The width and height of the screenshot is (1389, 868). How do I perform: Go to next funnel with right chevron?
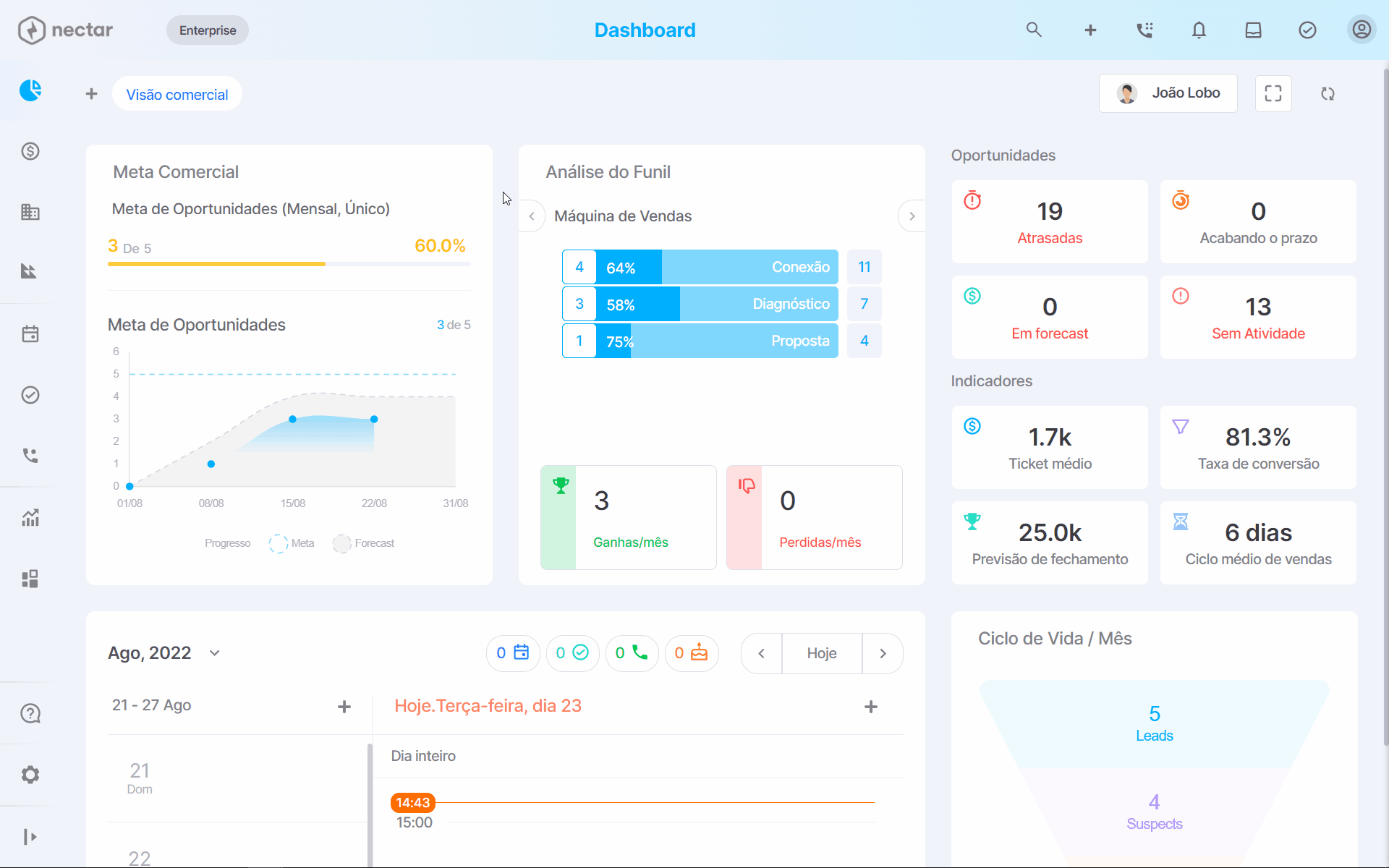click(912, 216)
